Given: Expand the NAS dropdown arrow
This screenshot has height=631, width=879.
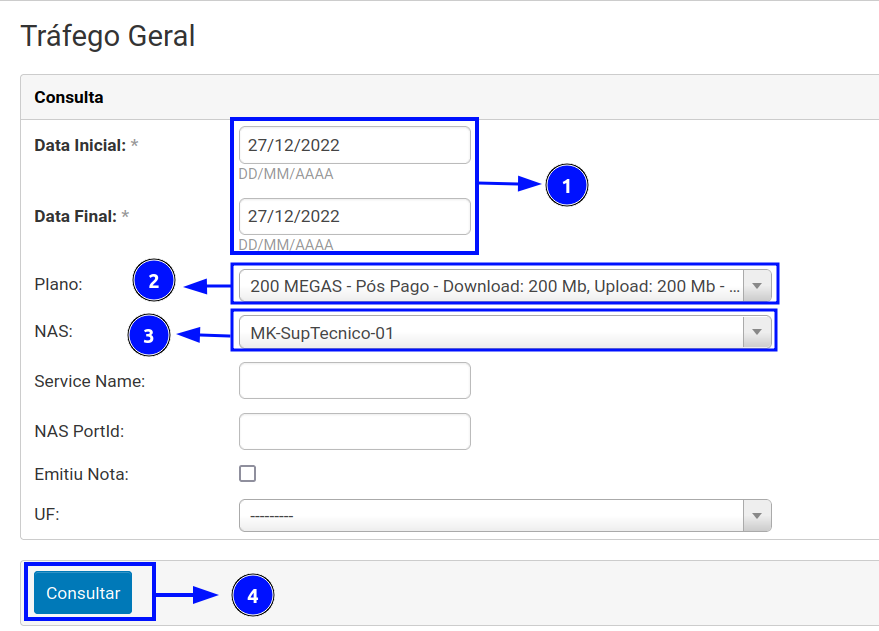Looking at the screenshot, I should [757, 333].
